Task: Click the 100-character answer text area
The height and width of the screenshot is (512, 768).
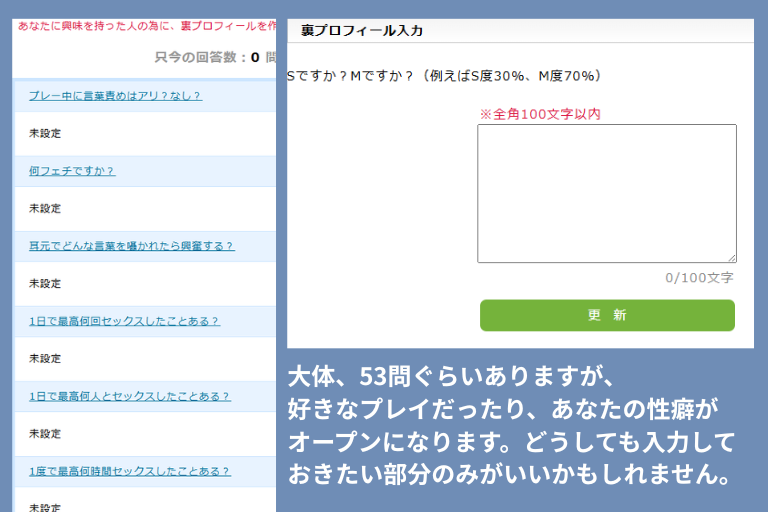Action: [x=607, y=194]
